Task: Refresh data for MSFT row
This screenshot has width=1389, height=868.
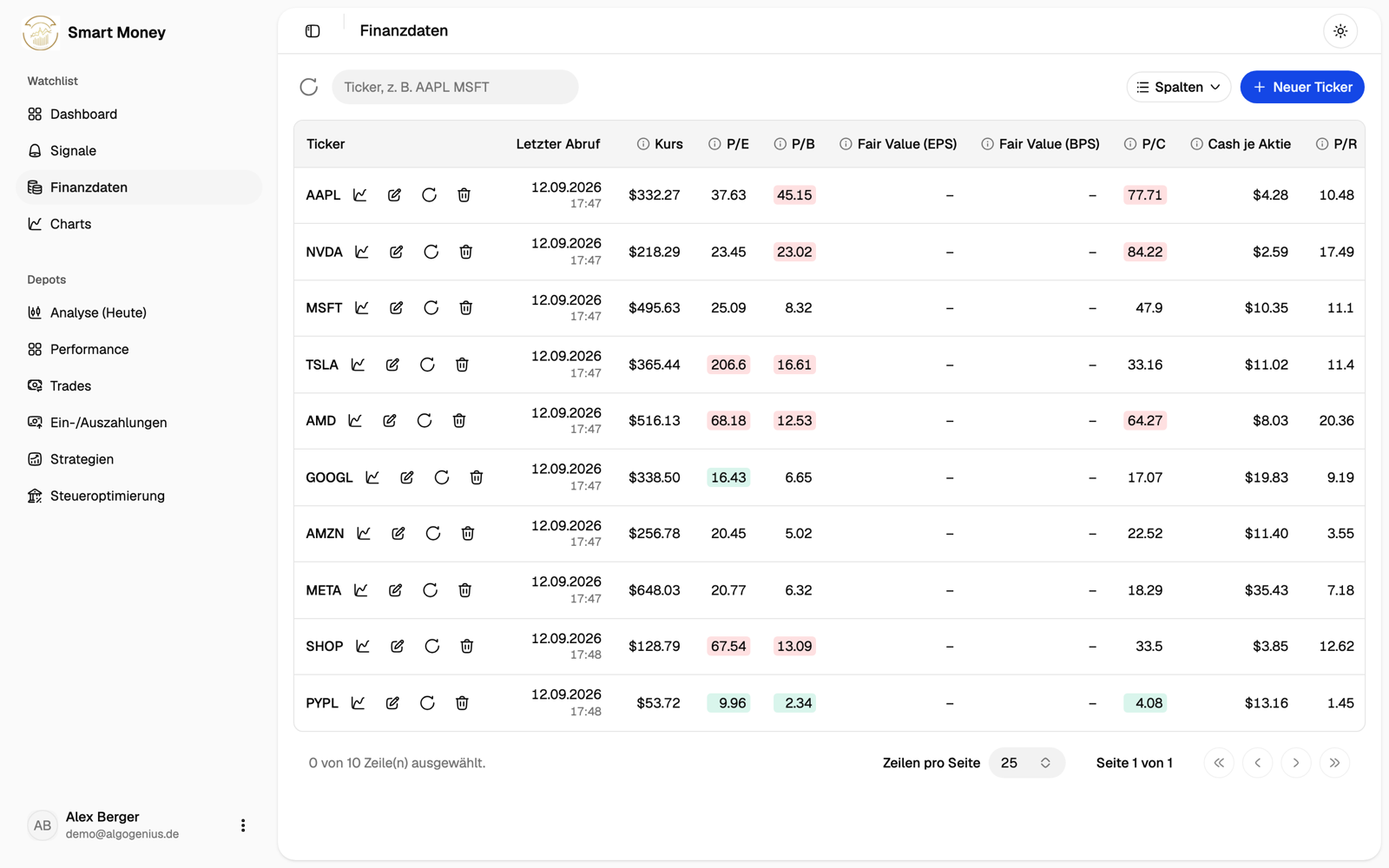Action: (431, 308)
